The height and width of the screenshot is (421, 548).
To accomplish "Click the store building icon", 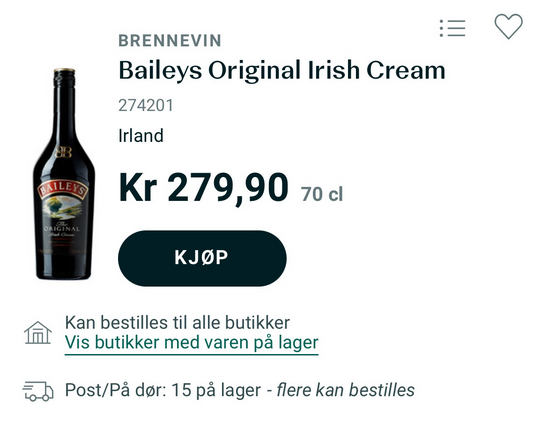I will [38, 332].
